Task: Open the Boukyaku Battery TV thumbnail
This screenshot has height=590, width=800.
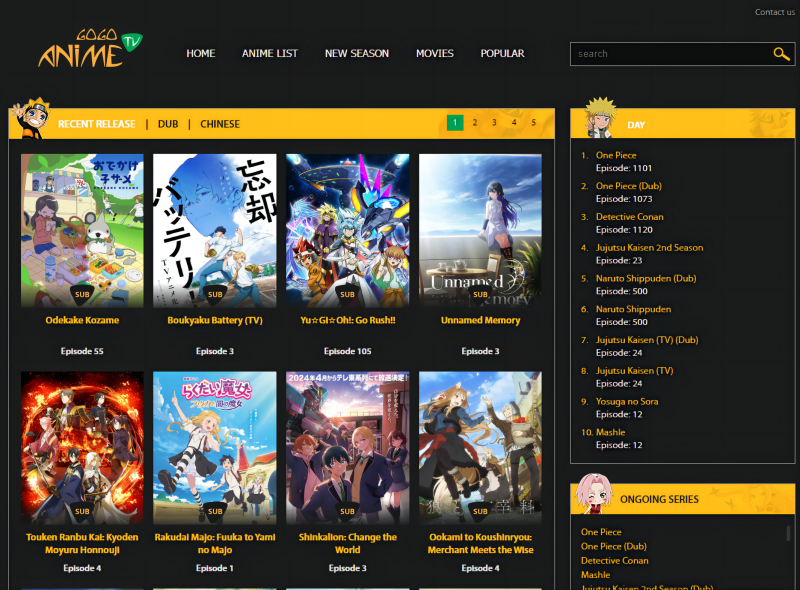Action: pyautogui.click(x=214, y=228)
